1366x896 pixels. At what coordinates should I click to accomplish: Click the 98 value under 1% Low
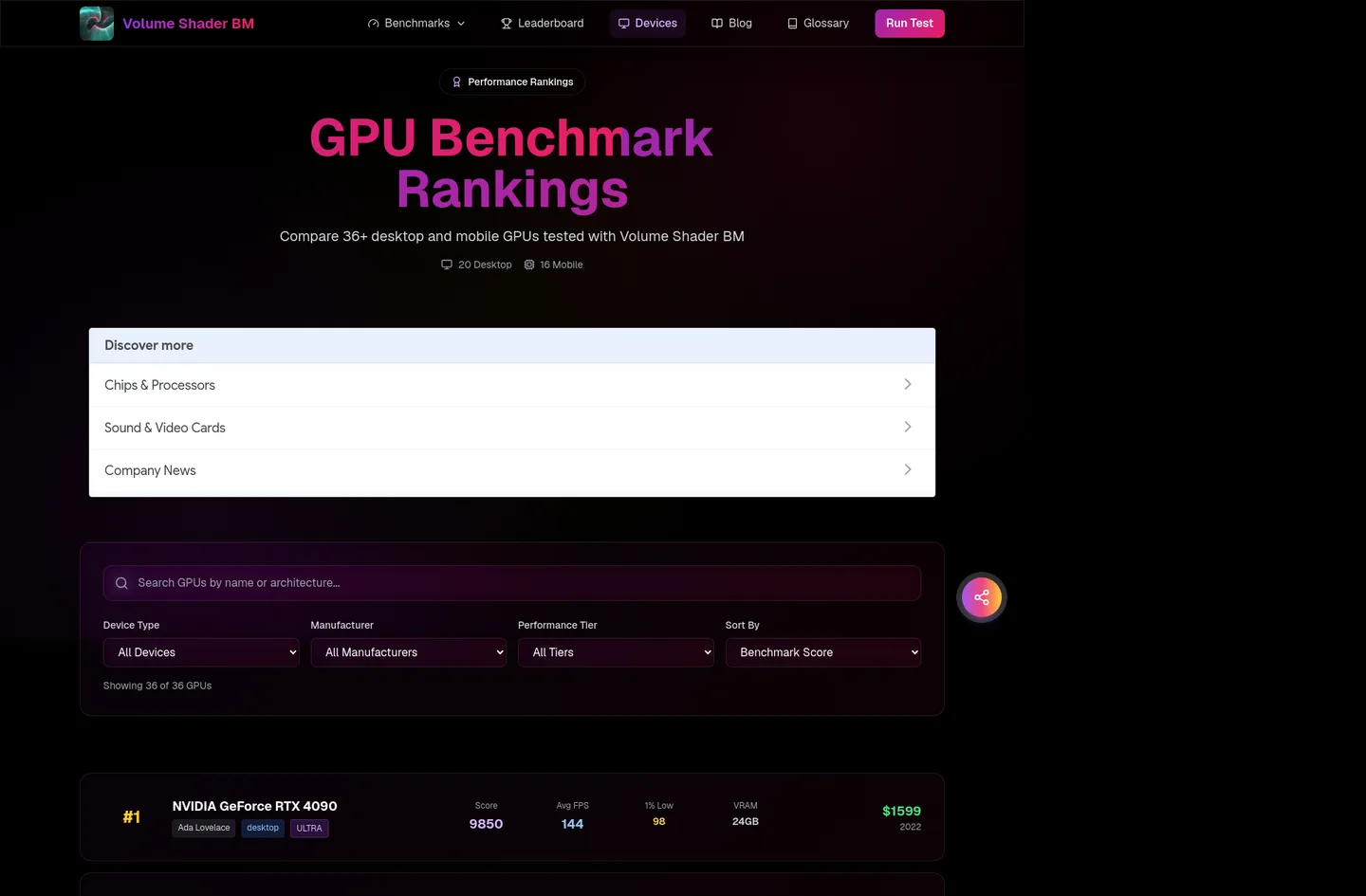pos(659,822)
